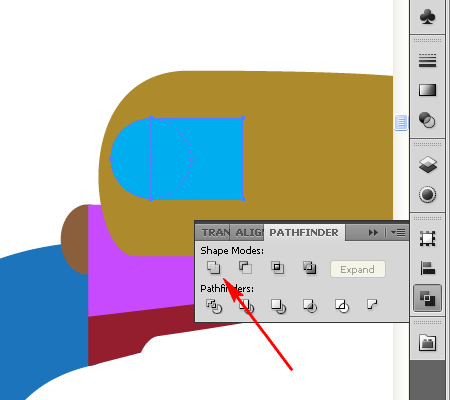Open the Appearance panel circle icon
The width and height of the screenshot is (450, 400).
(428, 194)
